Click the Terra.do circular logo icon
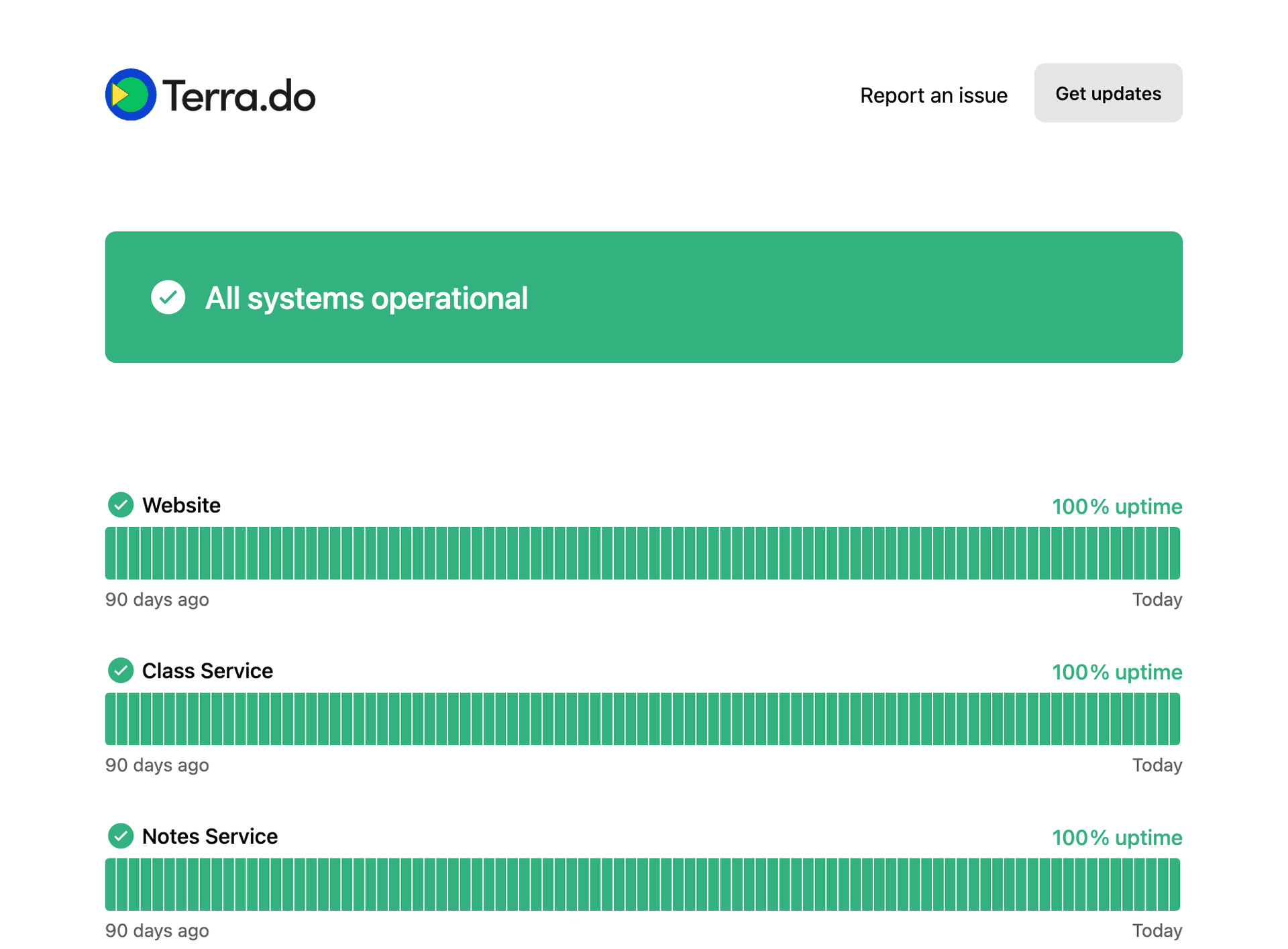 [x=131, y=95]
